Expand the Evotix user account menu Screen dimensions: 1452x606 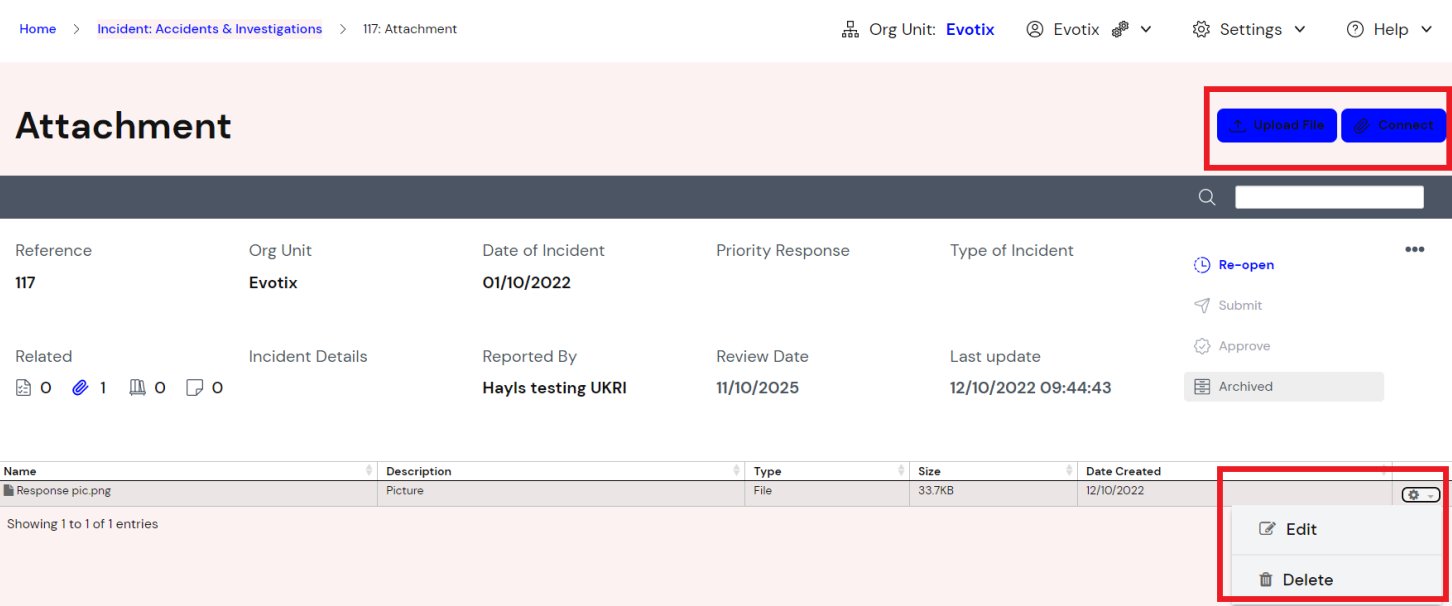[1088, 30]
